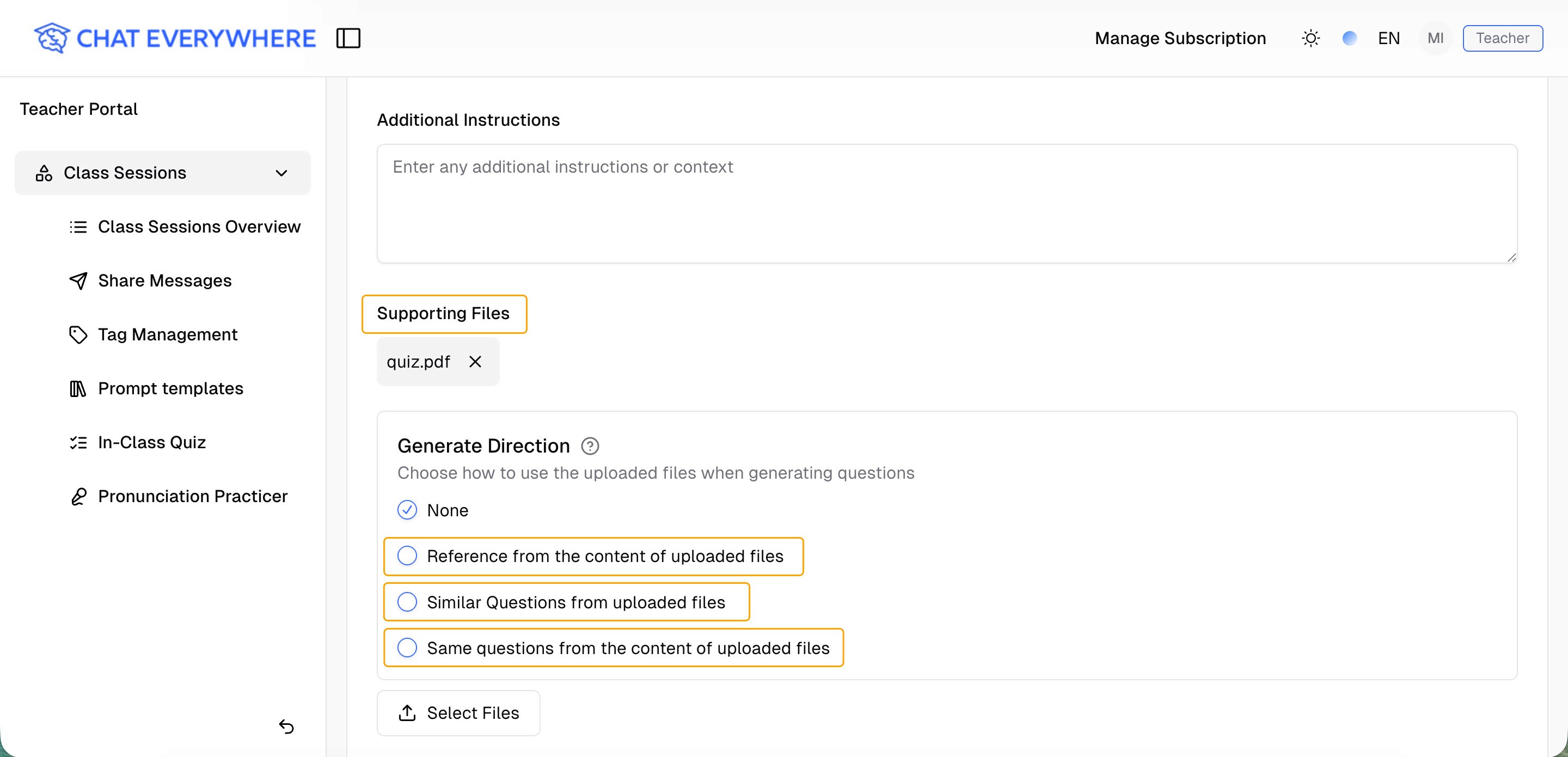Remove the quiz.pdf file with X
The height and width of the screenshot is (757, 1568).
click(x=475, y=362)
